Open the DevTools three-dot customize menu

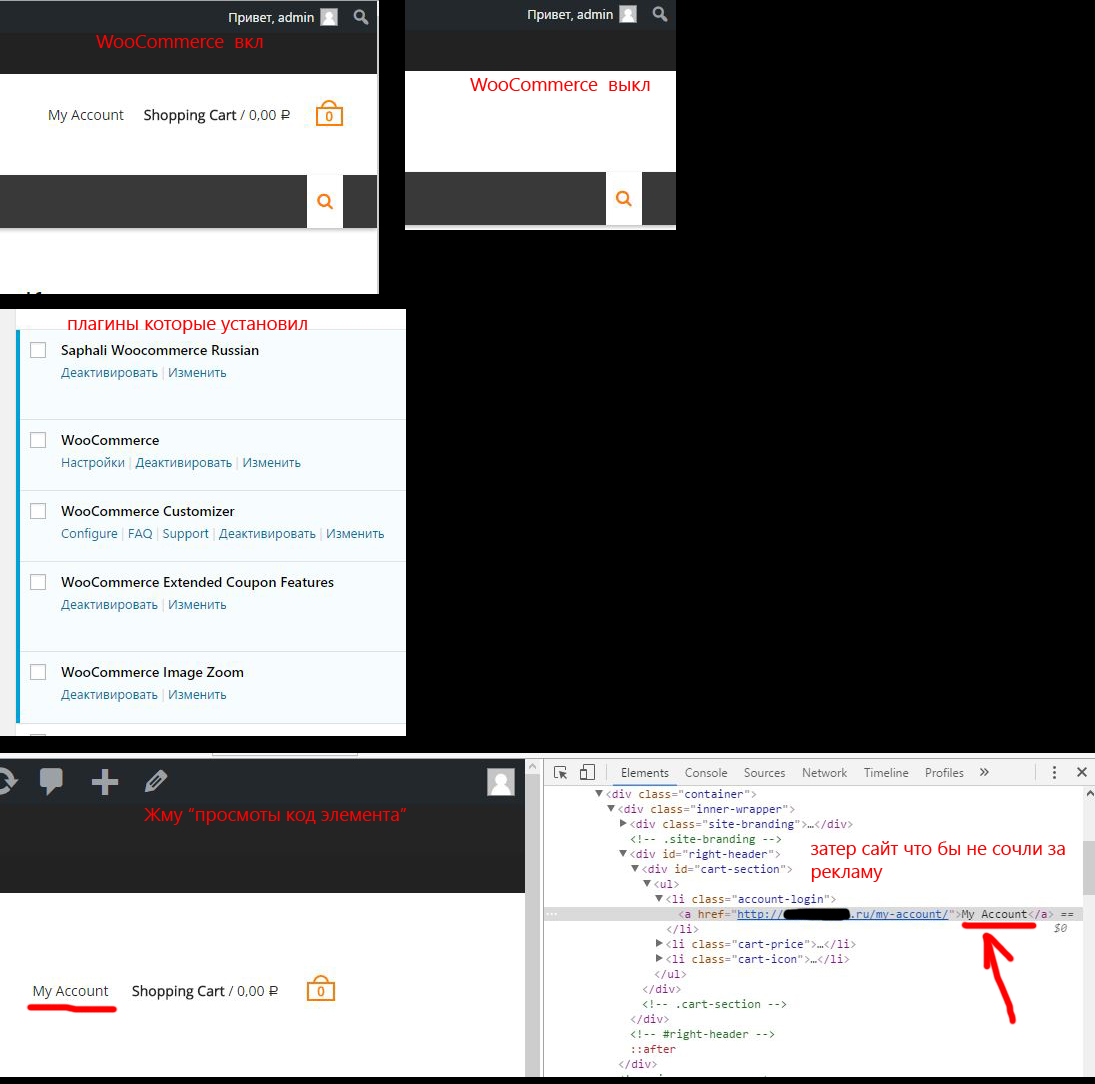point(1054,772)
